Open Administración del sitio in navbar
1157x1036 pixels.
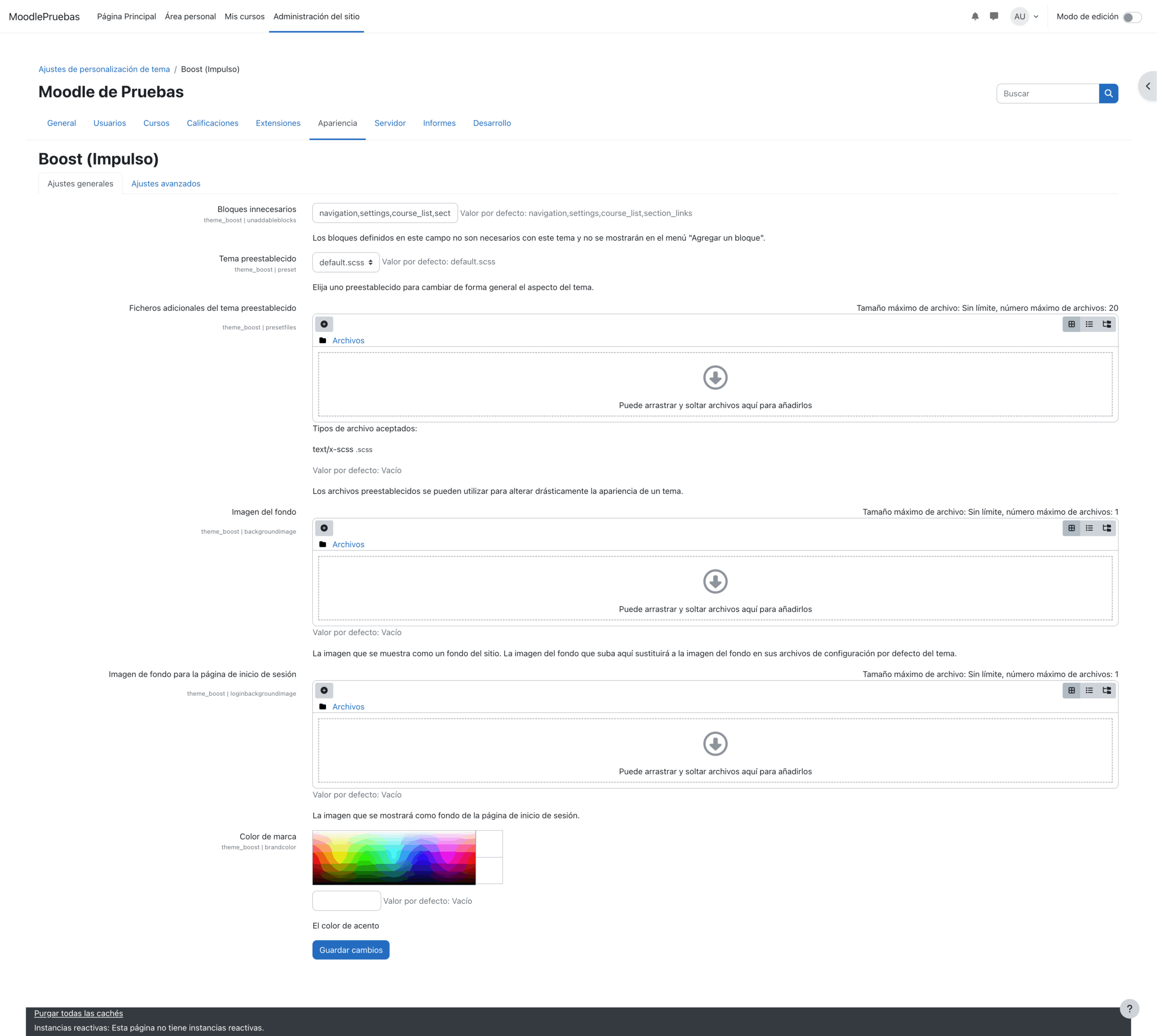tap(316, 17)
